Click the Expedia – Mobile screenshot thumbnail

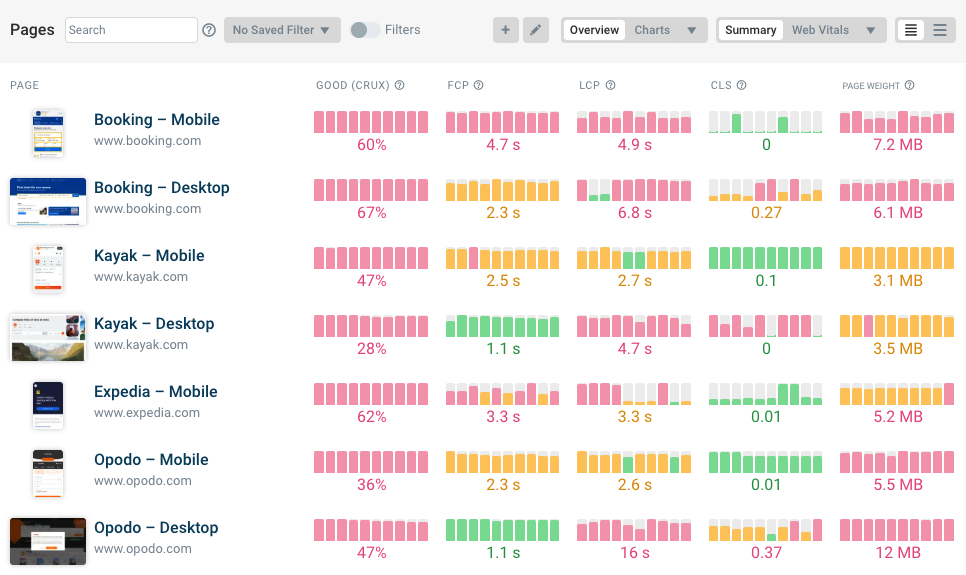pos(48,405)
